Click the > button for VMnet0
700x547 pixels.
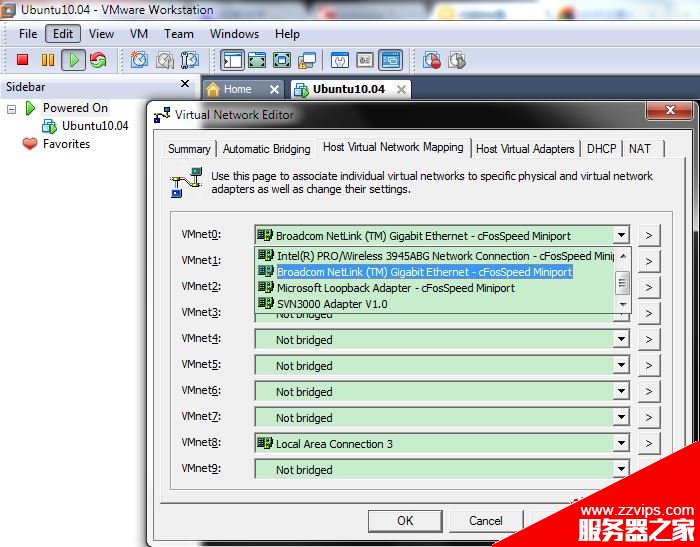pos(649,235)
